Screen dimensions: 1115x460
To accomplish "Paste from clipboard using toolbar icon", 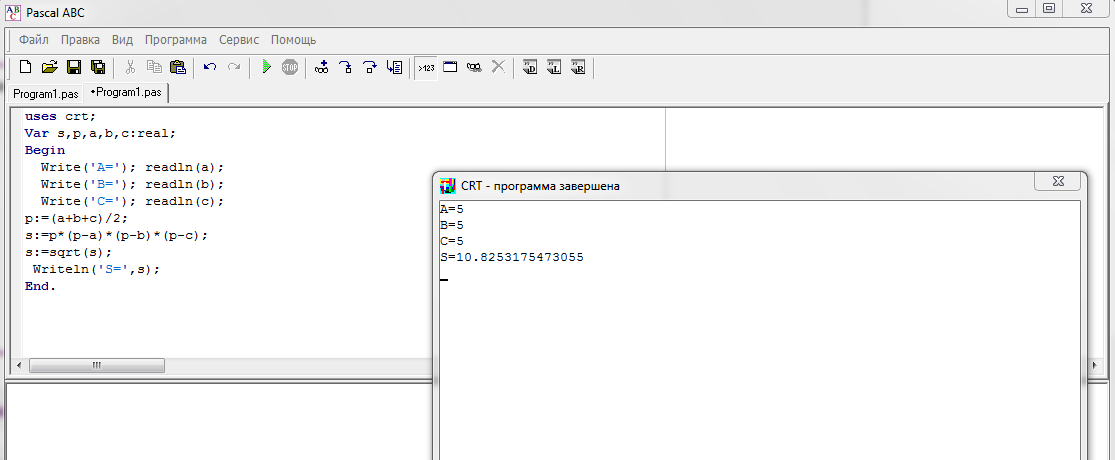I will click(178, 67).
